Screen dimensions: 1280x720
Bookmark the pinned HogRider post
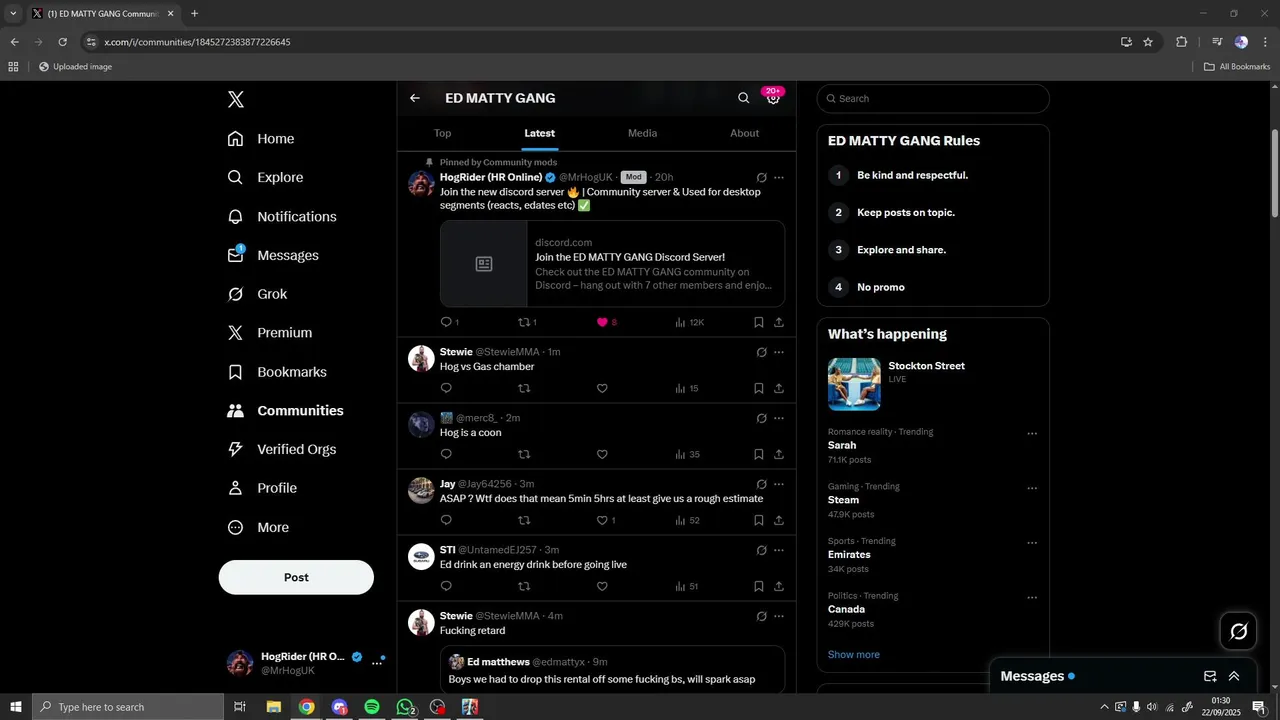(x=759, y=322)
